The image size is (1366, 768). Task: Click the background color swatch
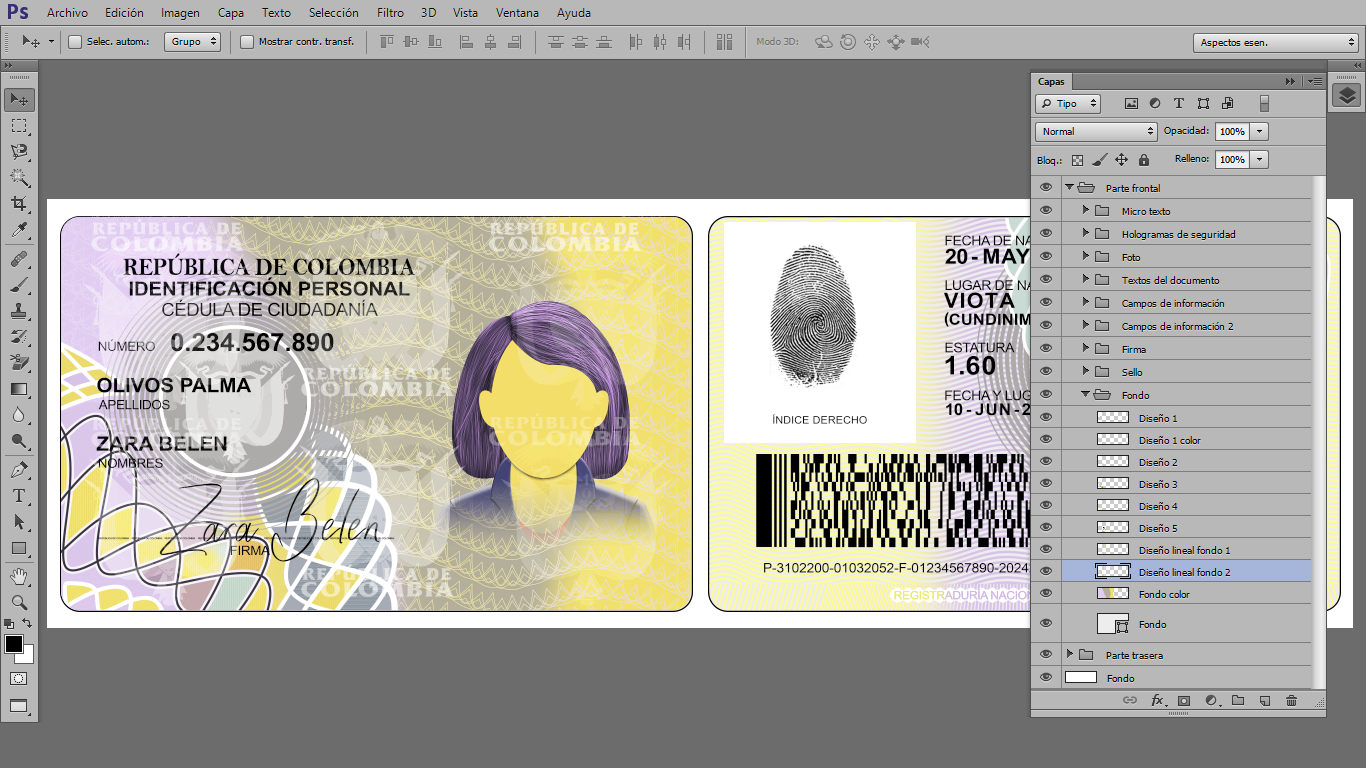pyautogui.click(x=27, y=656)
